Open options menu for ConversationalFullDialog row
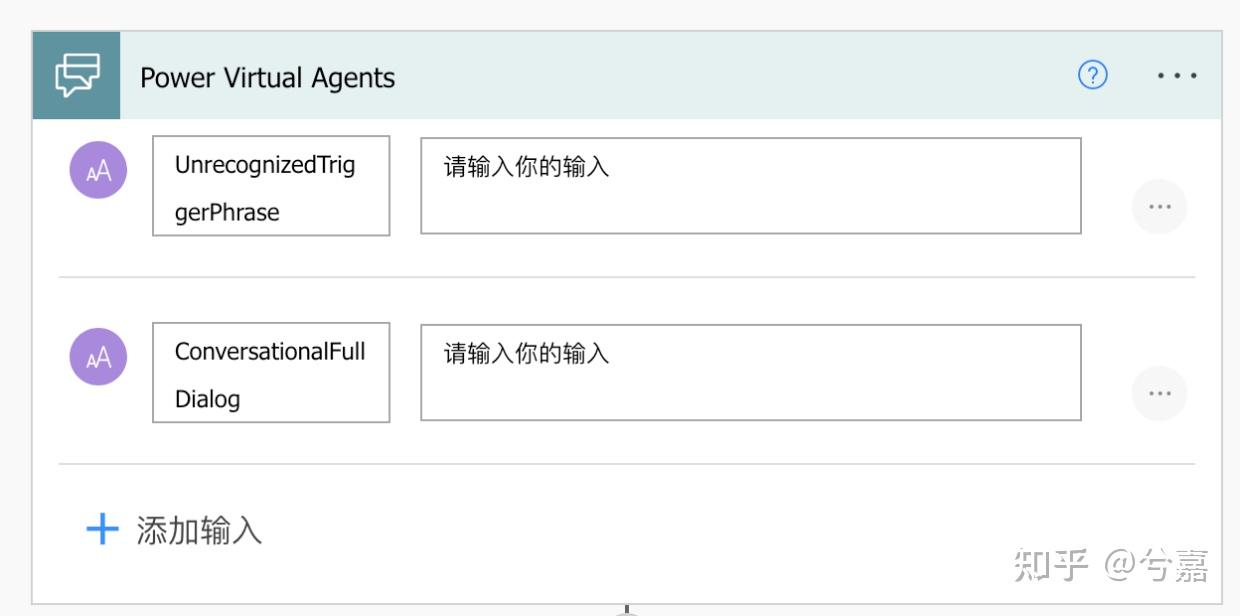The height and width of the screenshot is (616, 1240). pyautogui.click(x=1159, y=394)
